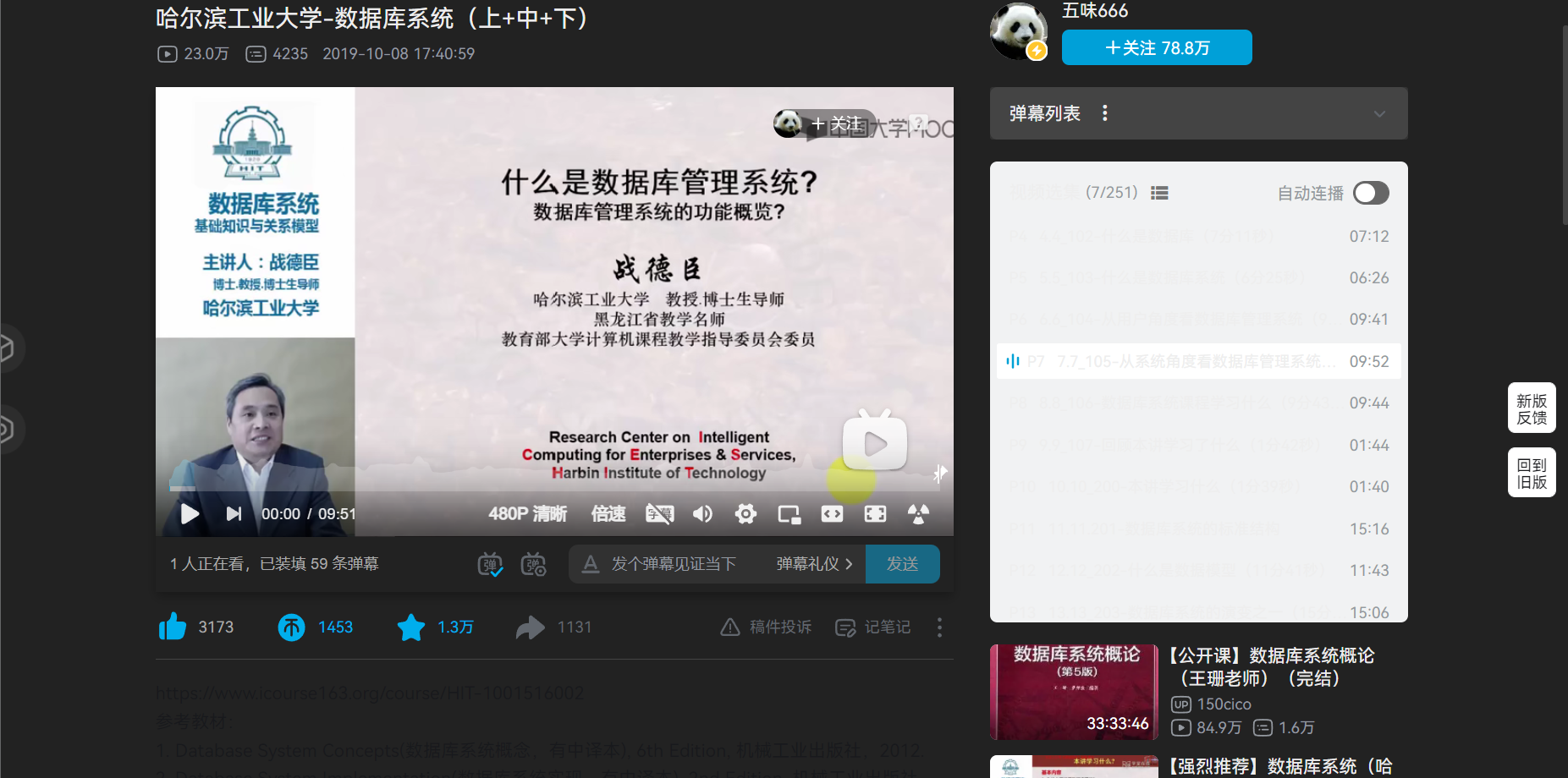1568x778 pixels.
Task: Click the icourse163.org course URL
Action: coord(370,693)
